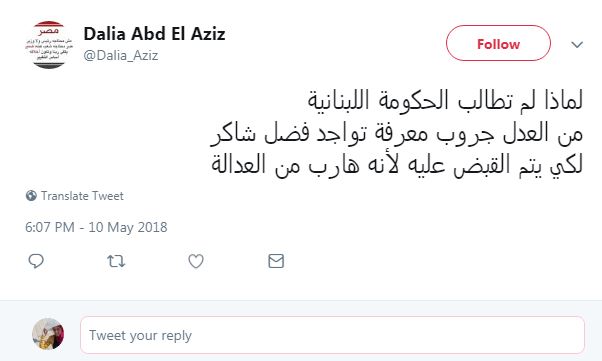Click the 6:07 PM time stamp
Image resolution: width=602 pixels, height=361 pixels.
[50, 227]
